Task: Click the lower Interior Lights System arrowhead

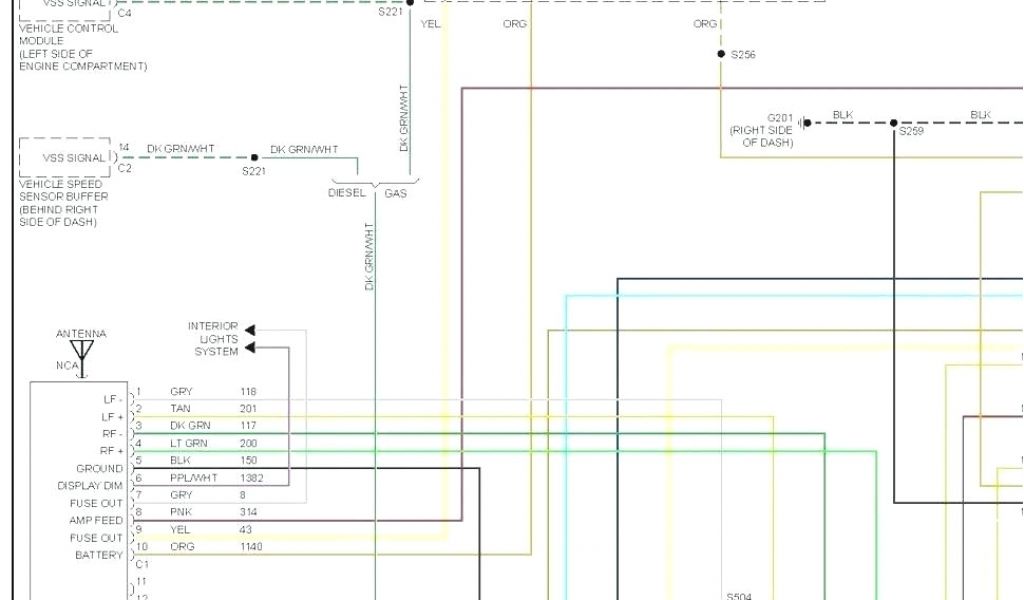Action: point(250,347)
